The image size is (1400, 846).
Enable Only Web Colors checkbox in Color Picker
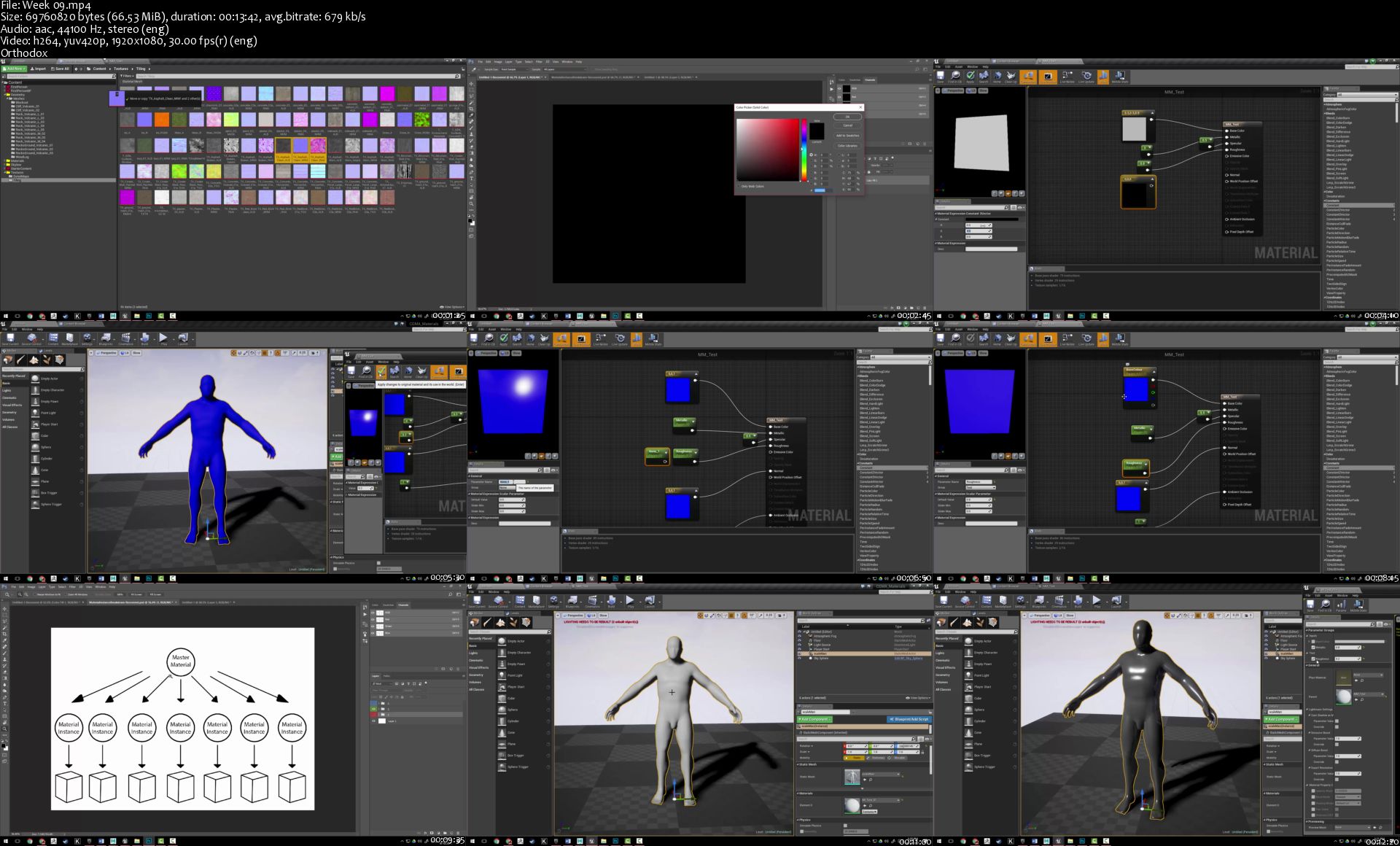(739, 186)
